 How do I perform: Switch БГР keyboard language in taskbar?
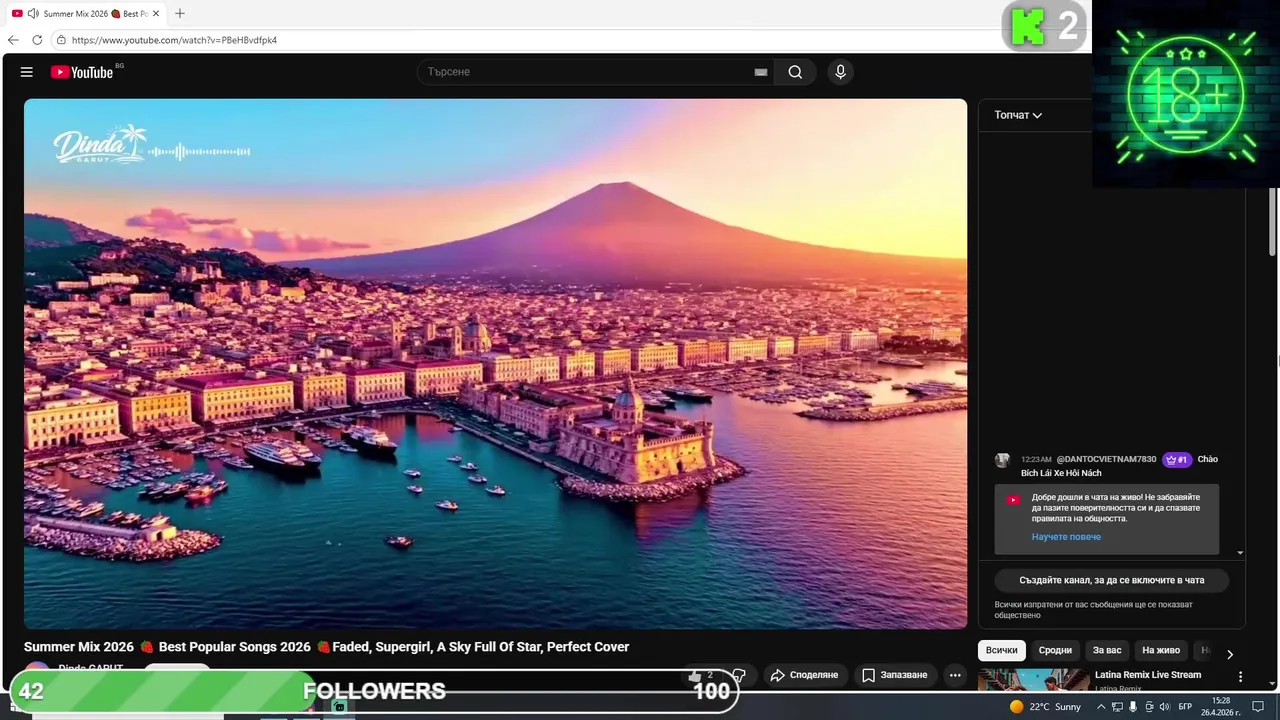(x=1185, y=707)
